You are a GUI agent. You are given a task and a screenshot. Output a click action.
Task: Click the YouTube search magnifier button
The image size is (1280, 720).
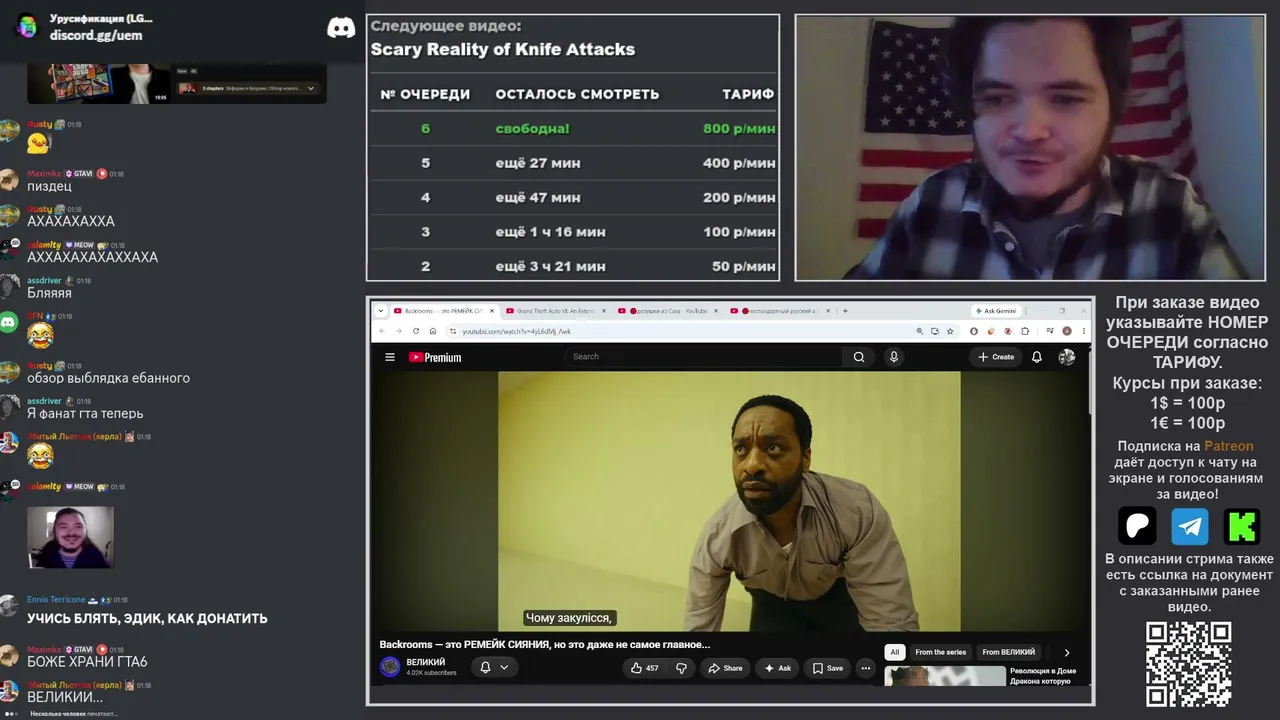click(859, 357)
